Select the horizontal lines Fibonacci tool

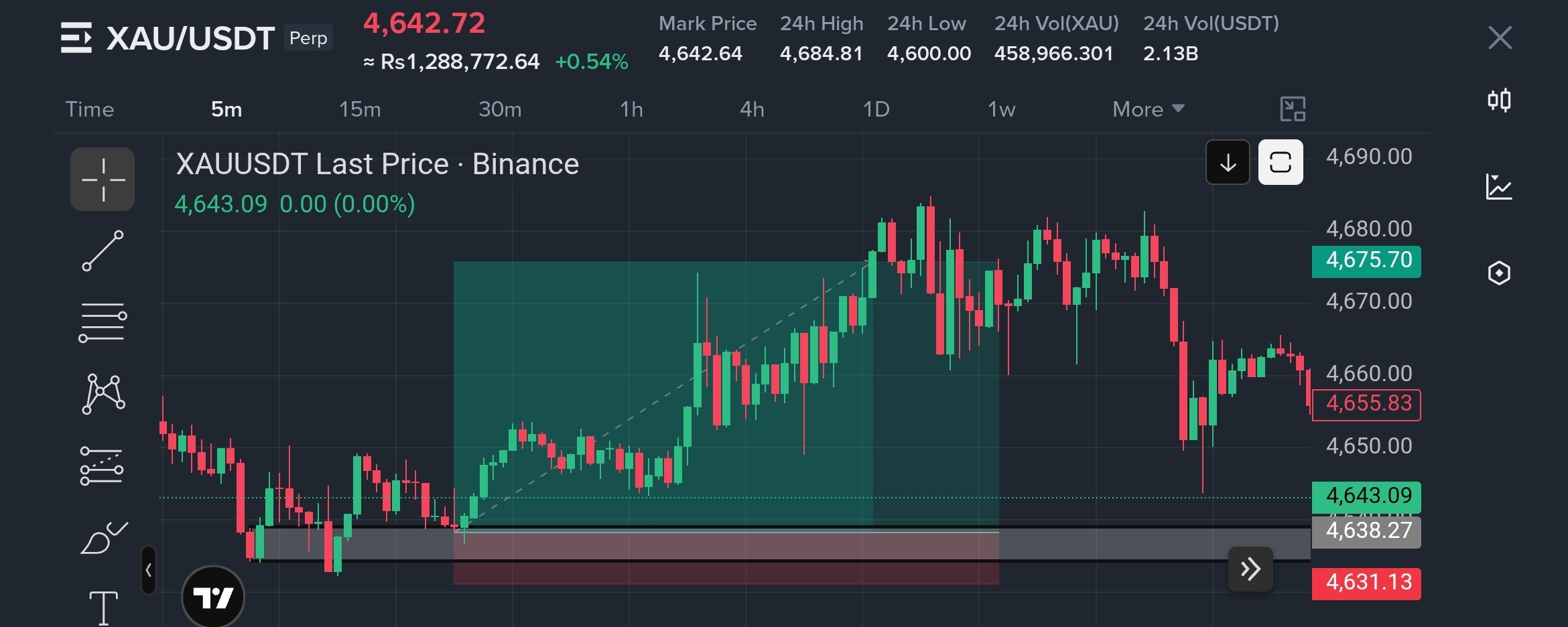(103, 322)
